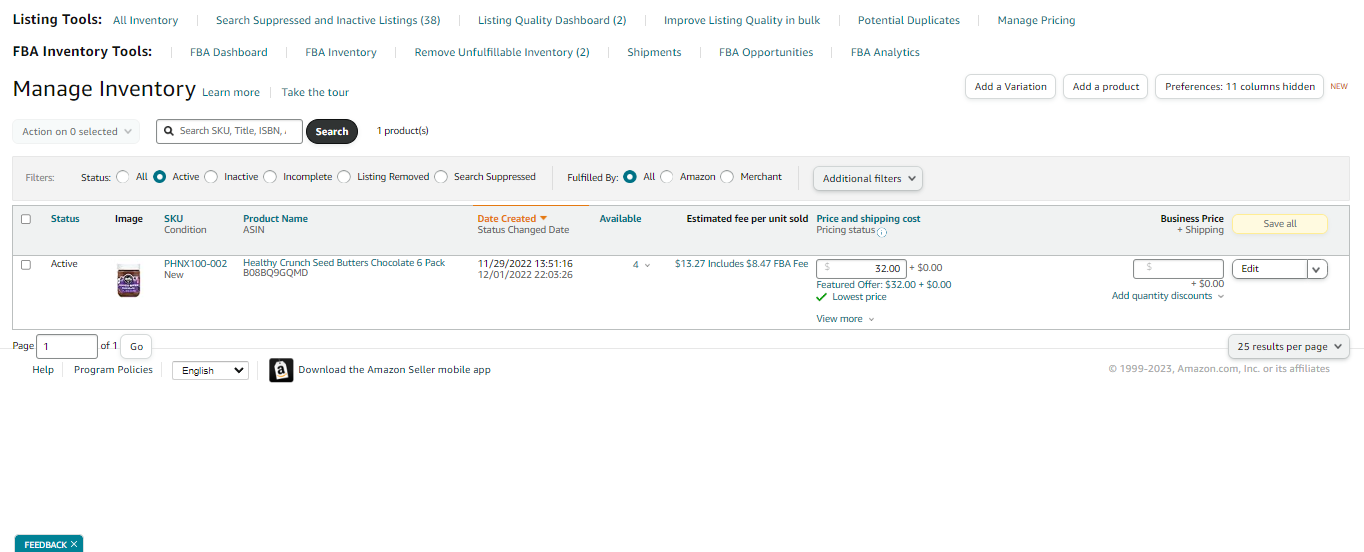Viewport: 1364px width, 552px height.
Task: Open All Inventory listing tool
Action: tap(146, 20)
